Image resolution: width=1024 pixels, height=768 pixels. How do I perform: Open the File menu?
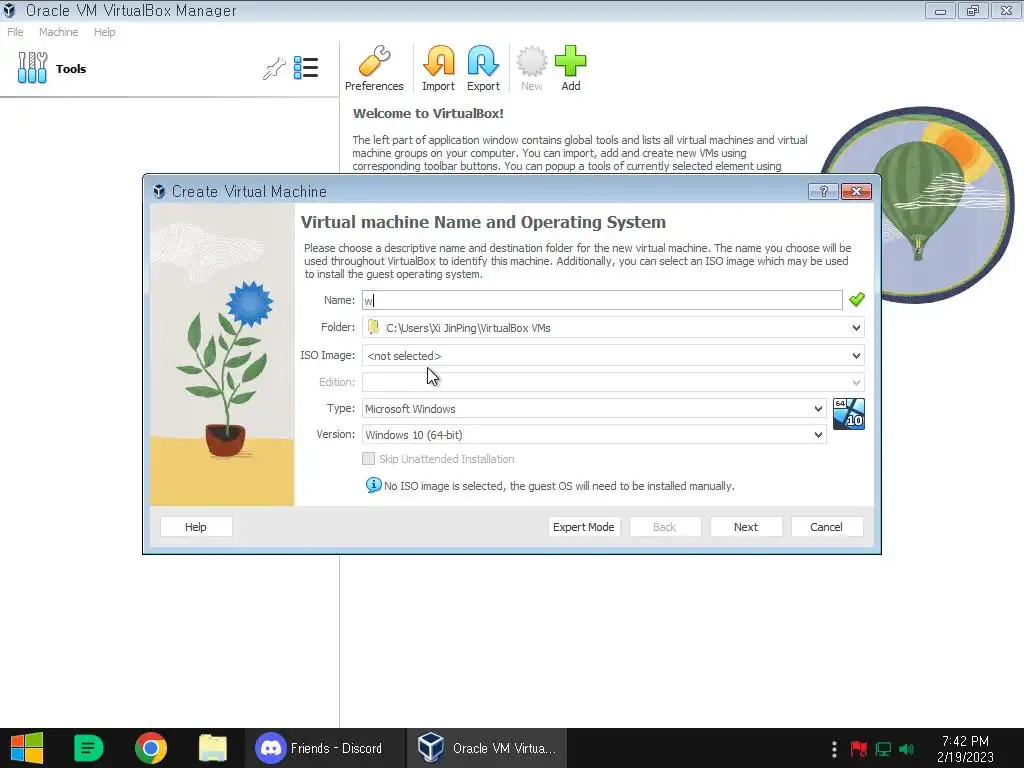[x=15, y=32]
